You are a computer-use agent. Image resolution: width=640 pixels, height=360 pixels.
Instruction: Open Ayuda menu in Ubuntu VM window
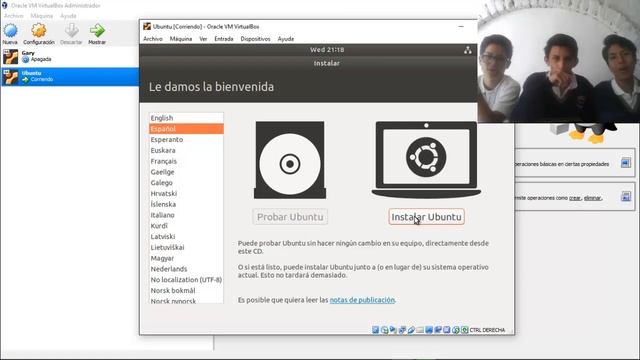pos(286,39)
